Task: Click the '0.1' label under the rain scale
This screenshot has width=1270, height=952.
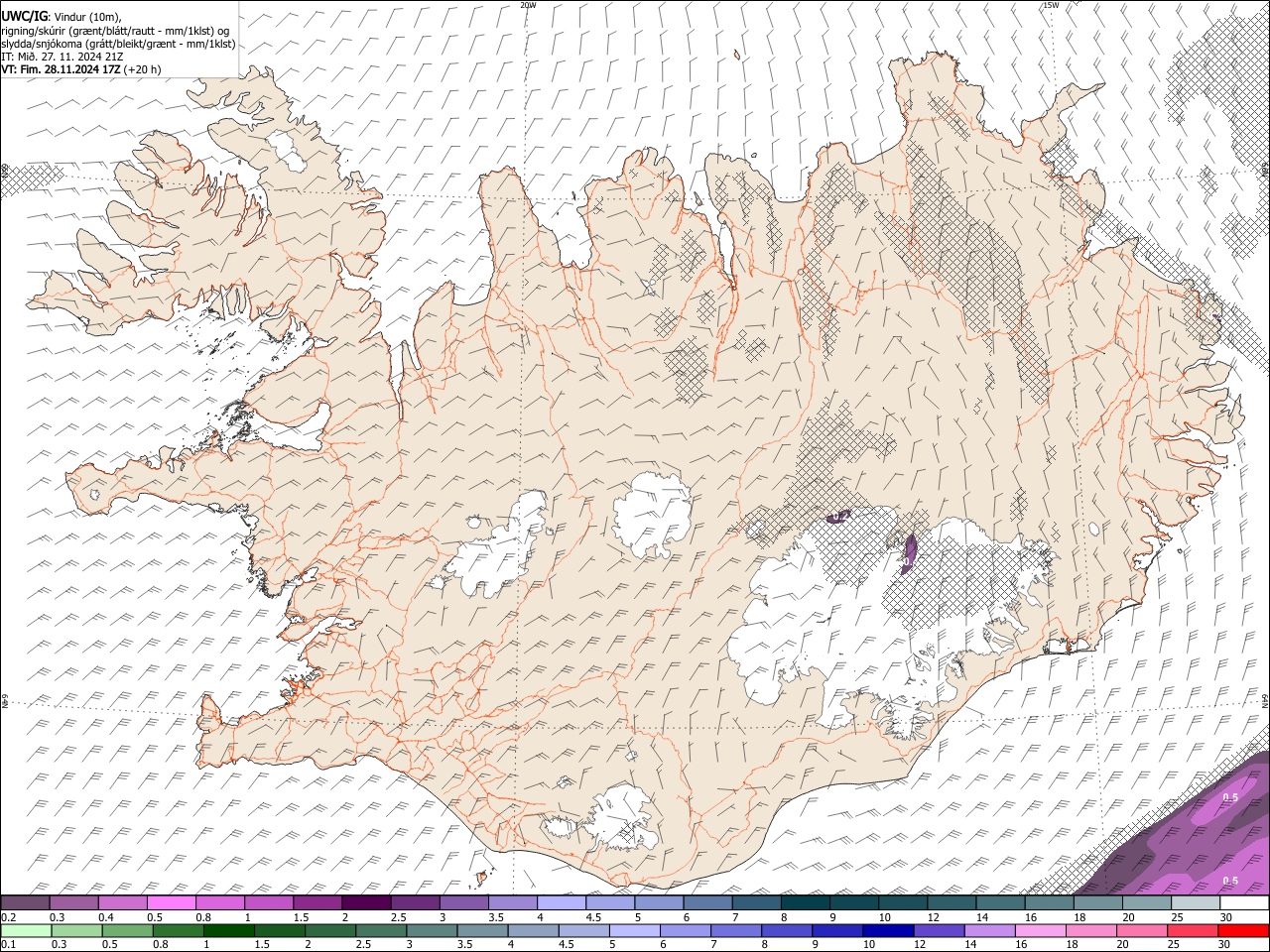Action: tap(8, 944)
